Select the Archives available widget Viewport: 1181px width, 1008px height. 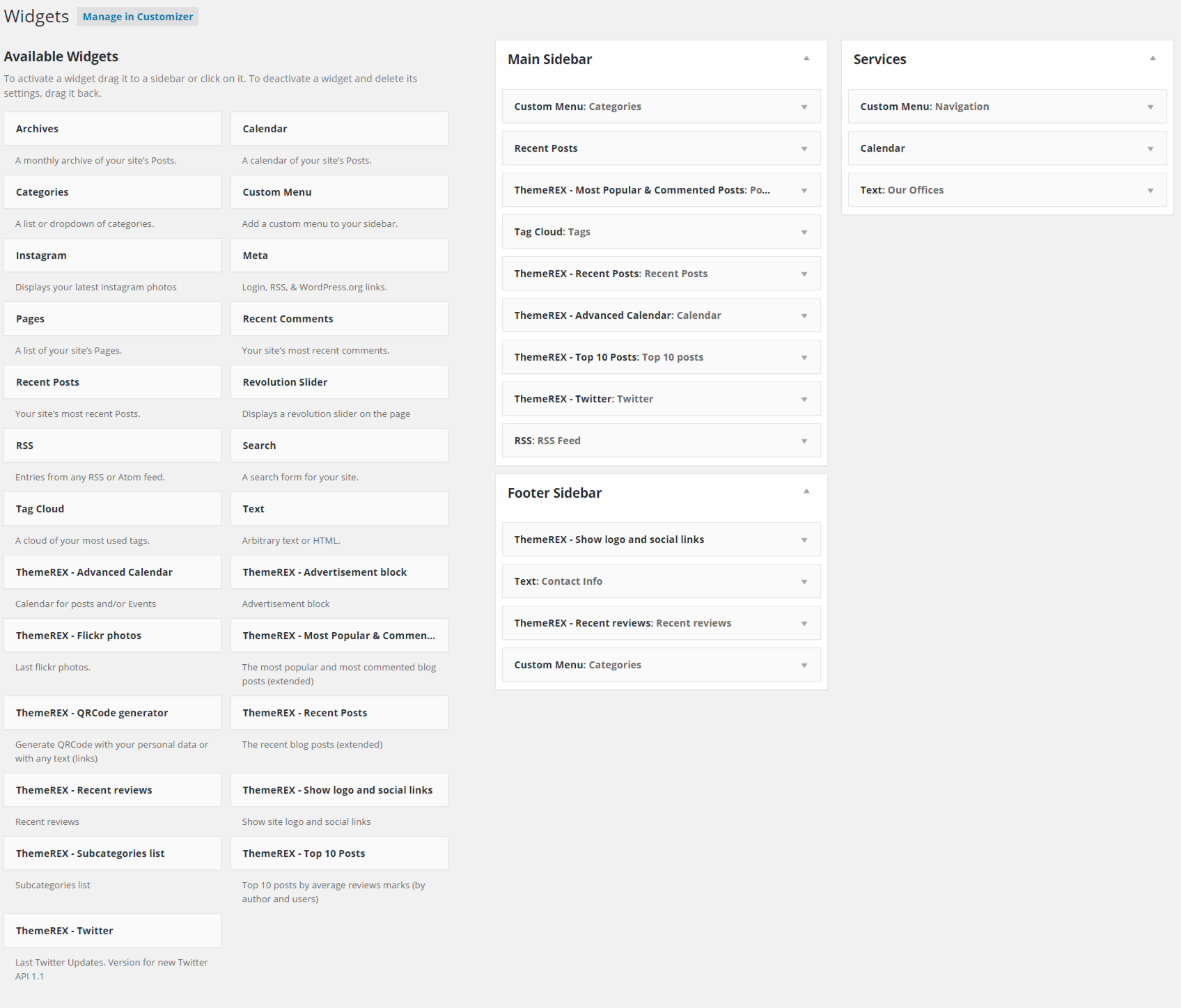pos(112,129)
